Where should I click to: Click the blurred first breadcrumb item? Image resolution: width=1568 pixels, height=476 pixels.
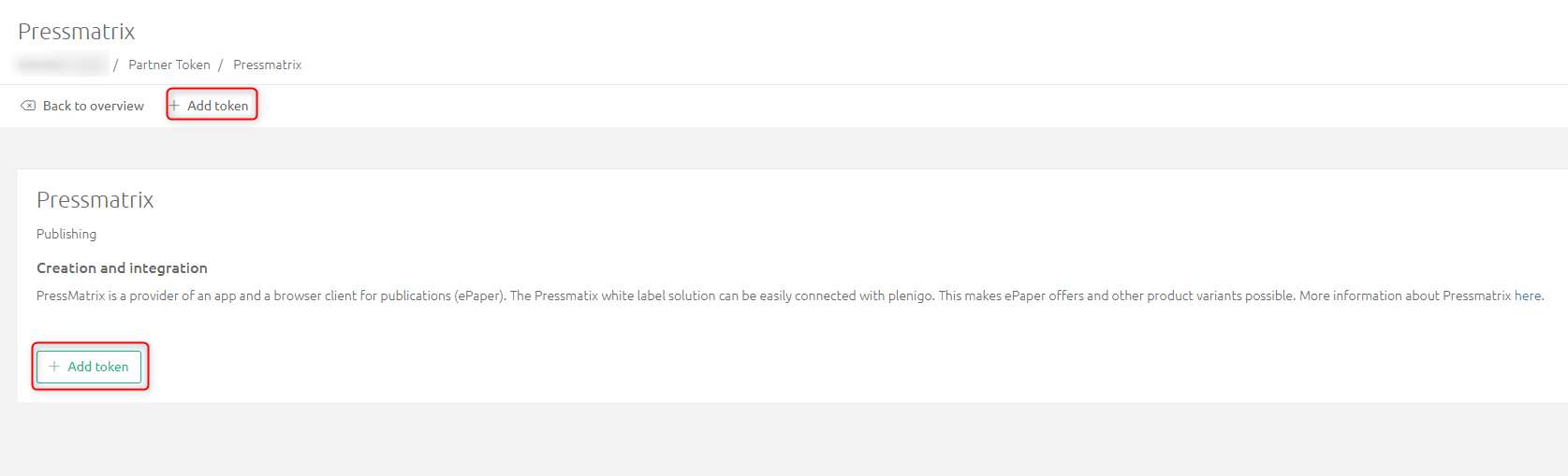[x=63, y=65]
